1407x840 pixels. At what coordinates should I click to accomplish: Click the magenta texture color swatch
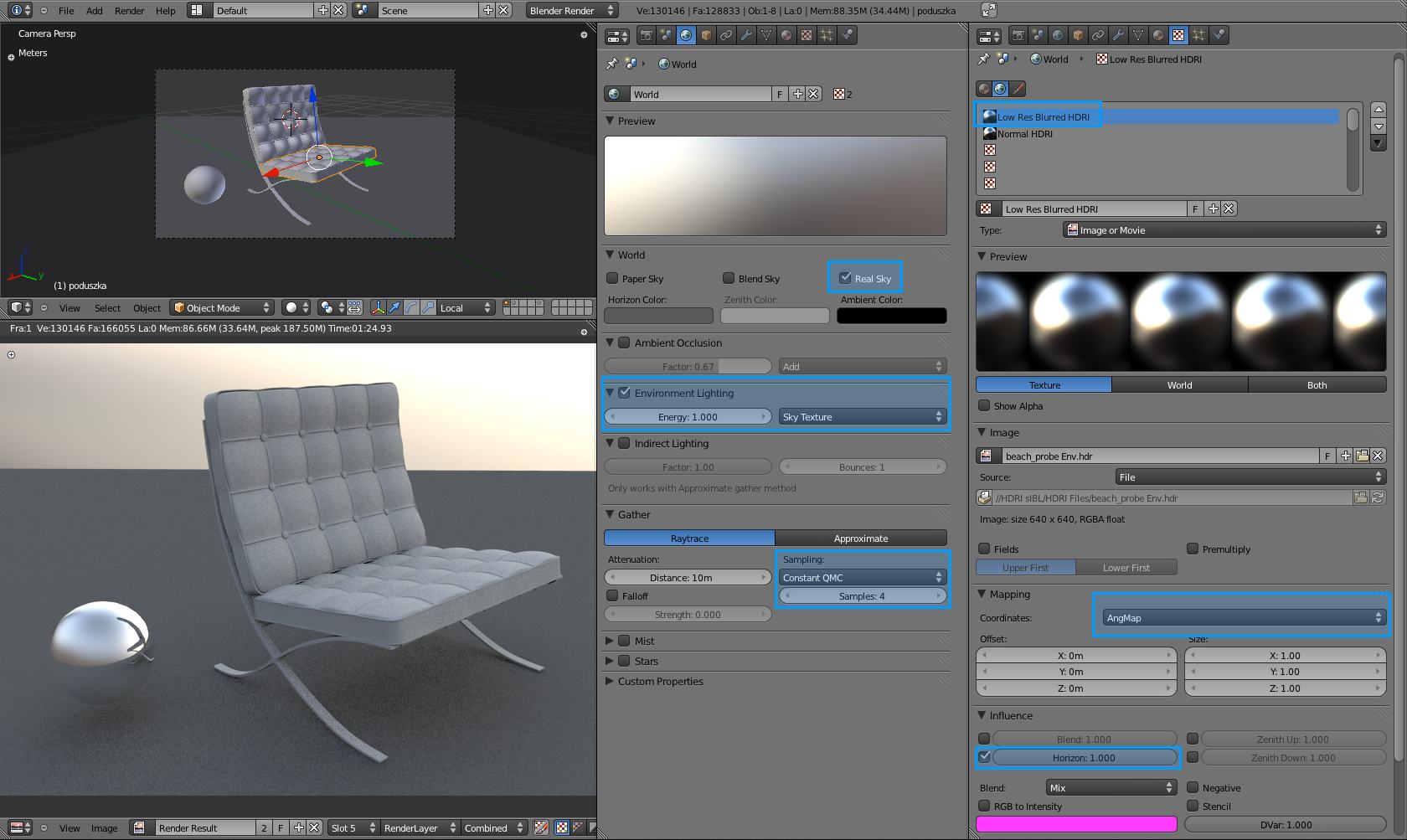click(x=1076, y=824)
